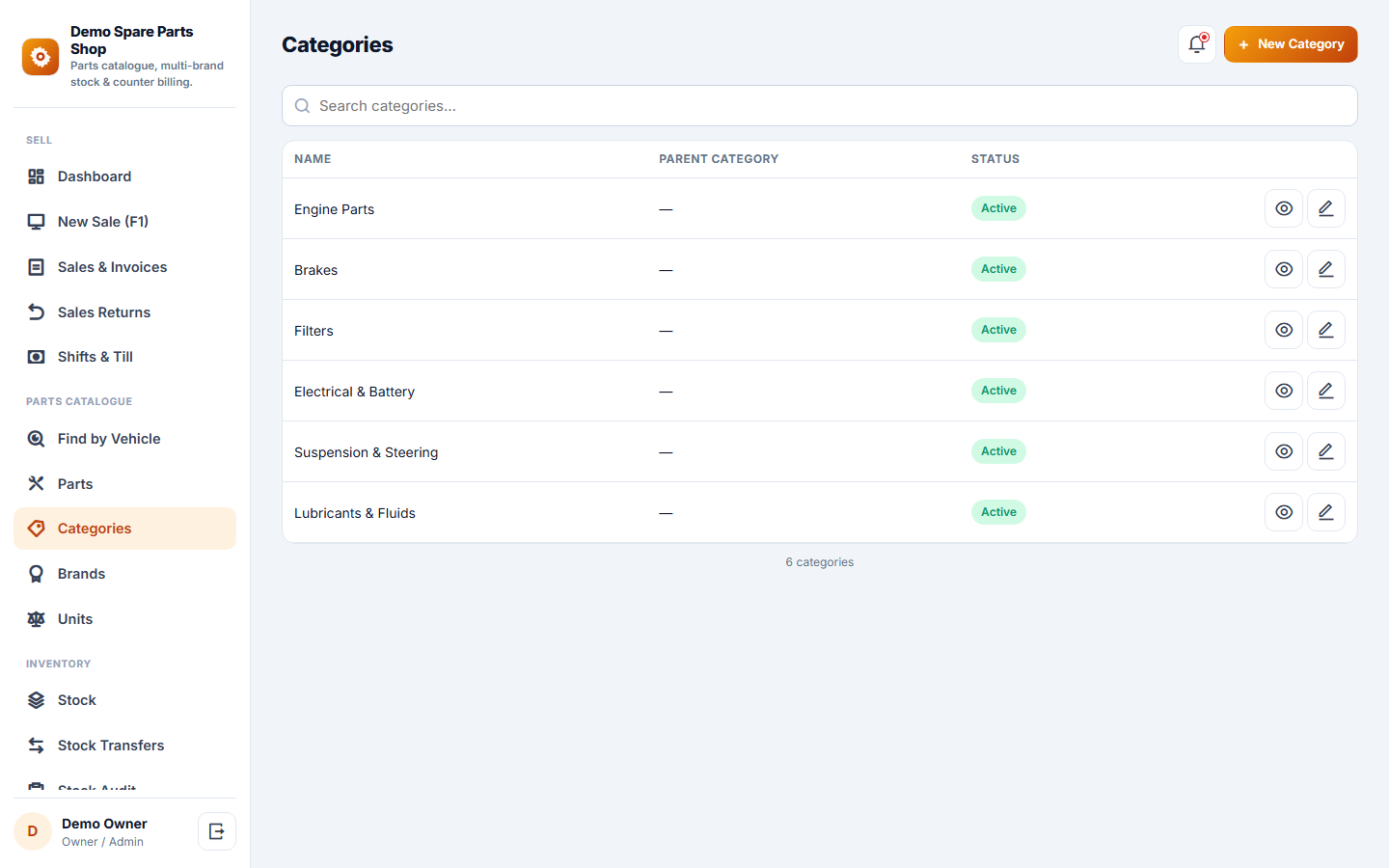View the Brakes category details
1389x868 pixels.
point(1284,269)
